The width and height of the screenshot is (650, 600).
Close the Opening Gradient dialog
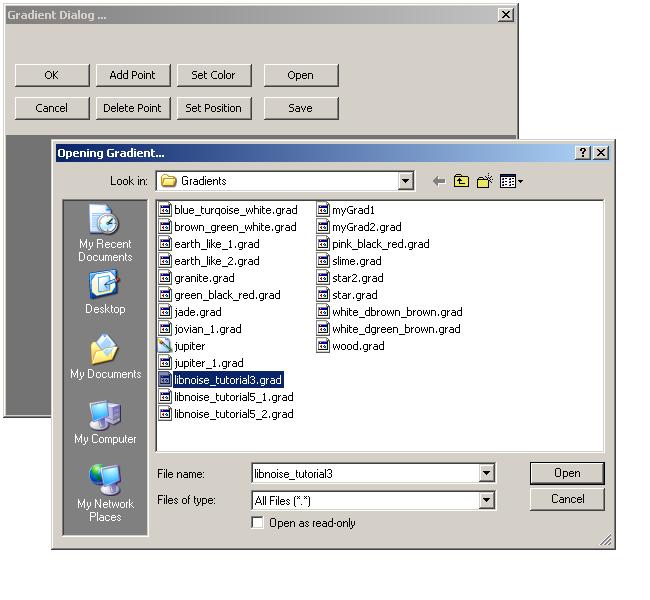pos(601,153)
